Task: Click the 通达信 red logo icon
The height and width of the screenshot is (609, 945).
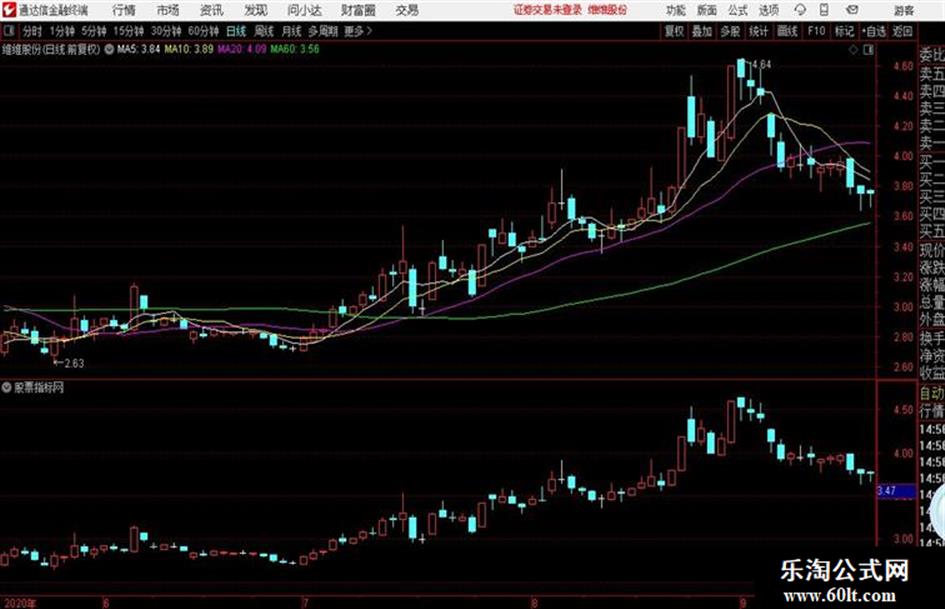Action: pos(9,10)
